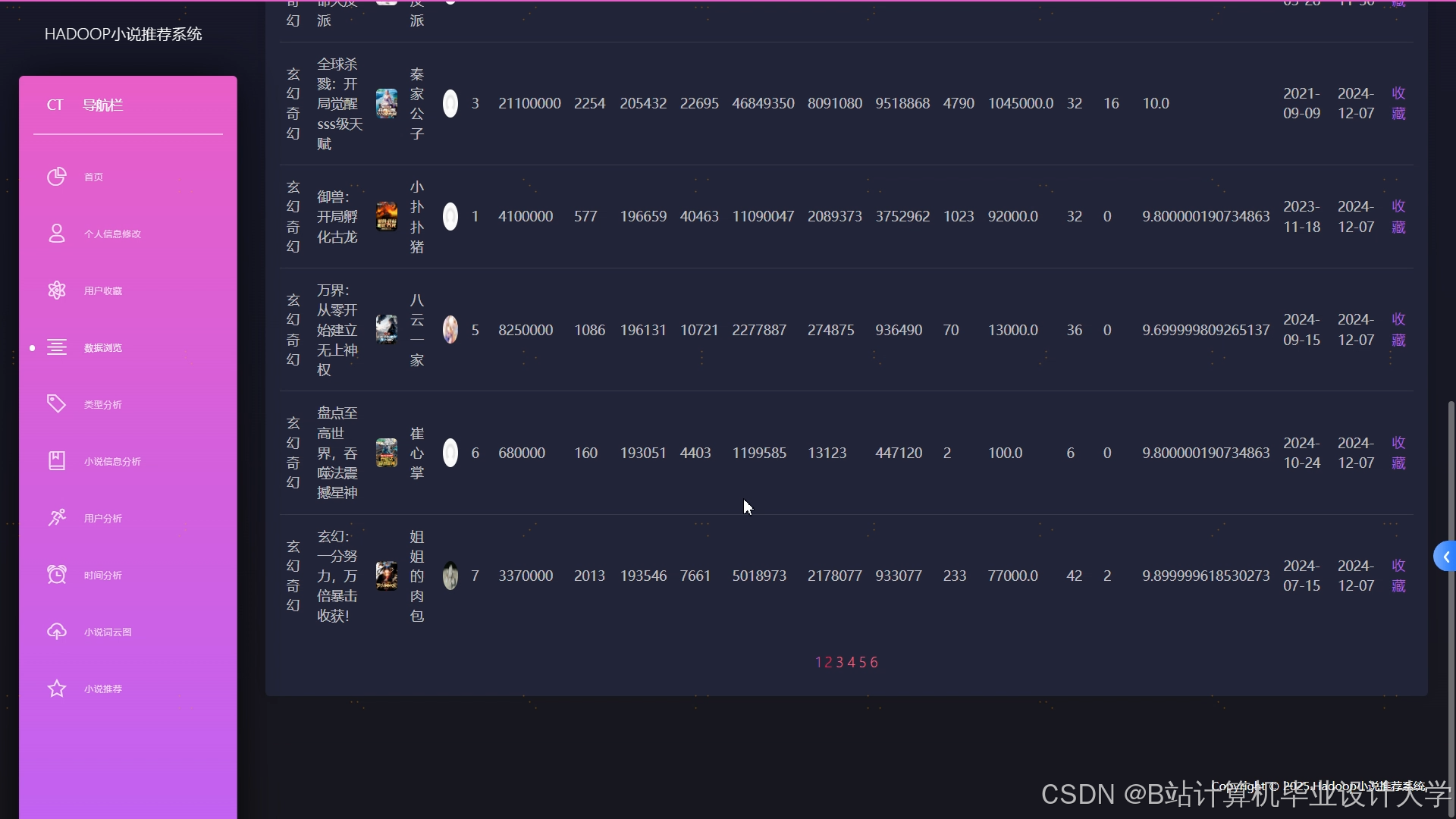Click author avatar of 八云一家
The height and width of the screenshot is (819, 1456).
coord(450,330)
